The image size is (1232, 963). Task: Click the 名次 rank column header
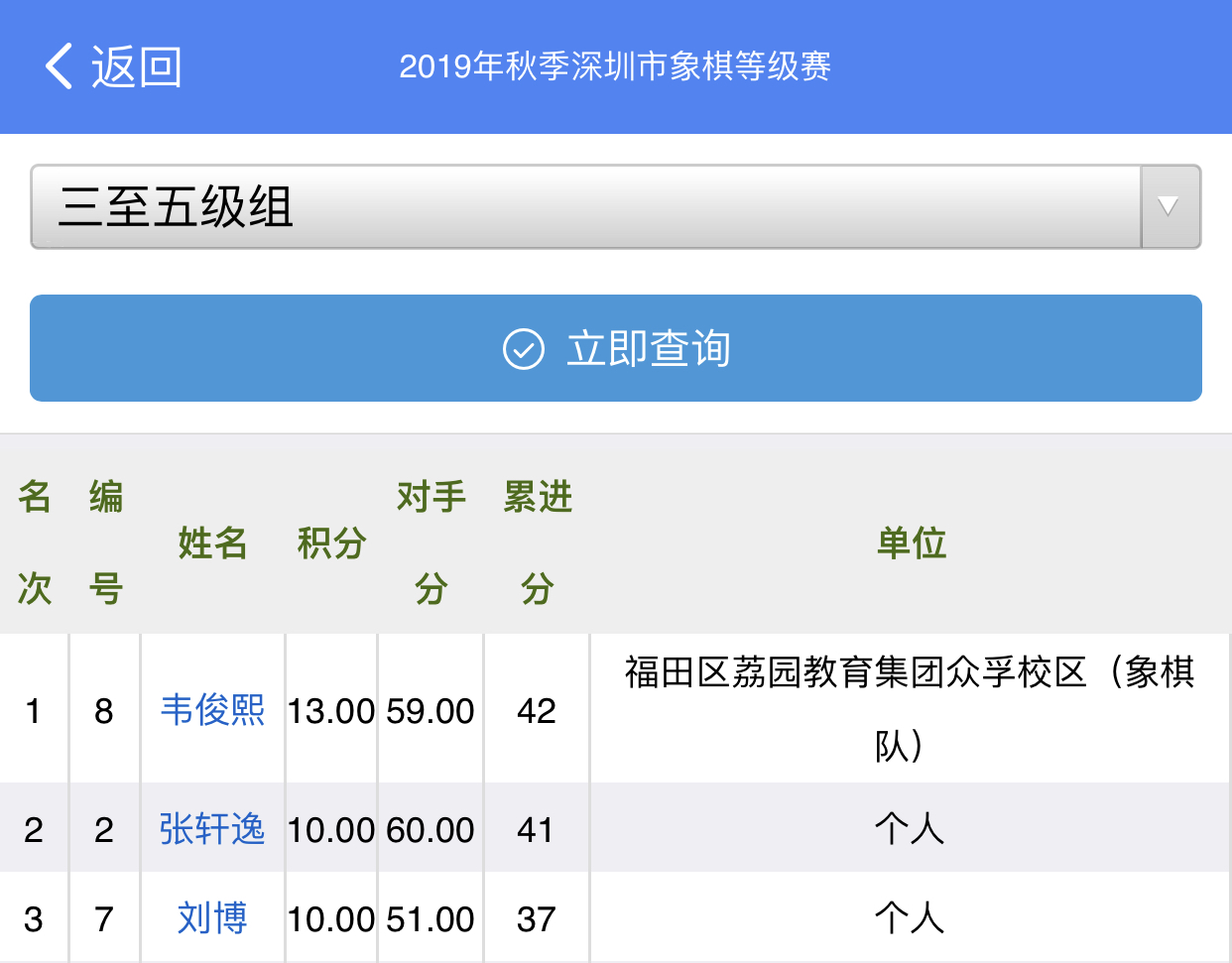(35, 542)
